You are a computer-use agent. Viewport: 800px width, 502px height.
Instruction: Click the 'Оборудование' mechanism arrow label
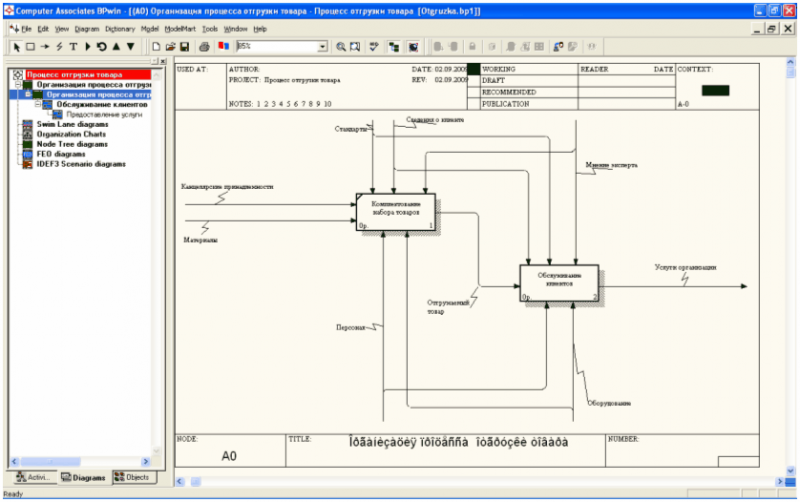pos(609,403)
